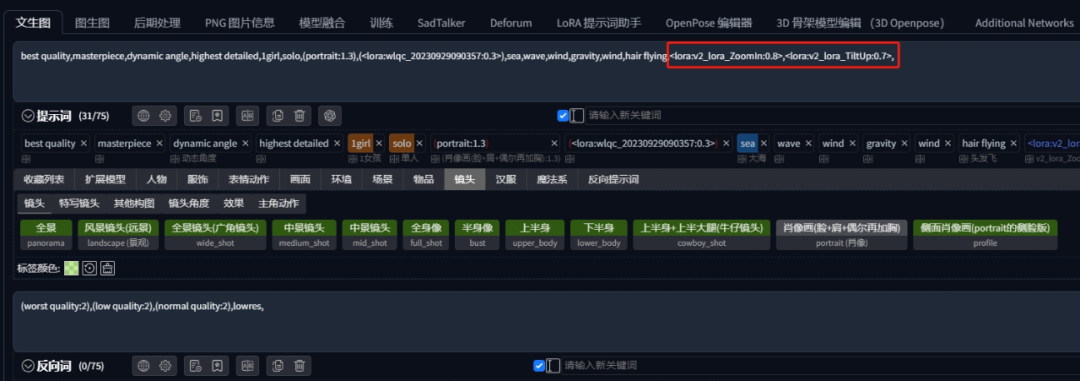
Task: Open the PNG 图片信息 tab
Action: 239,23
